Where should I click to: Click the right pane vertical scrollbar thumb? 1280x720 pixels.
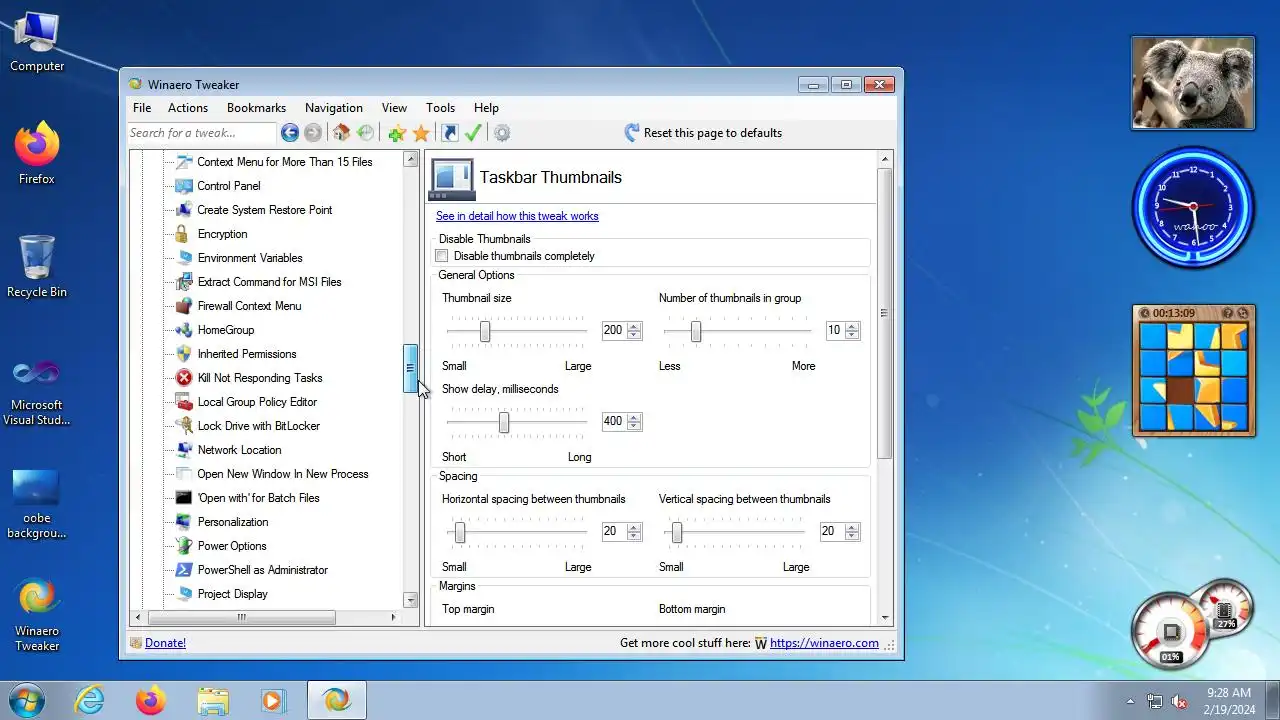[x=884, y=313]
